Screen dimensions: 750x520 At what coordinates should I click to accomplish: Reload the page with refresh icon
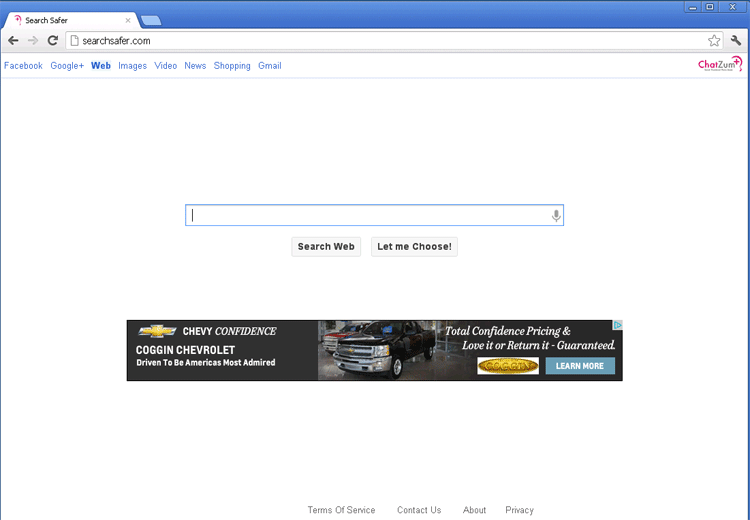(53, 41)
